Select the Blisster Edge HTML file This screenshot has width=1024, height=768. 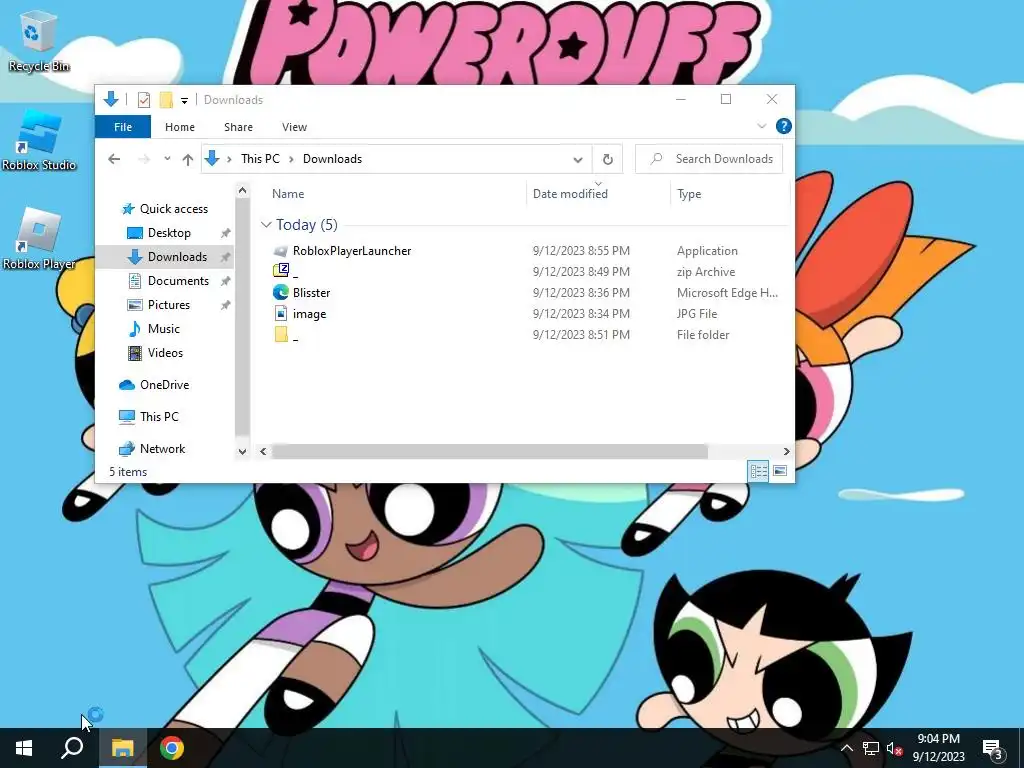pos(302,293)
